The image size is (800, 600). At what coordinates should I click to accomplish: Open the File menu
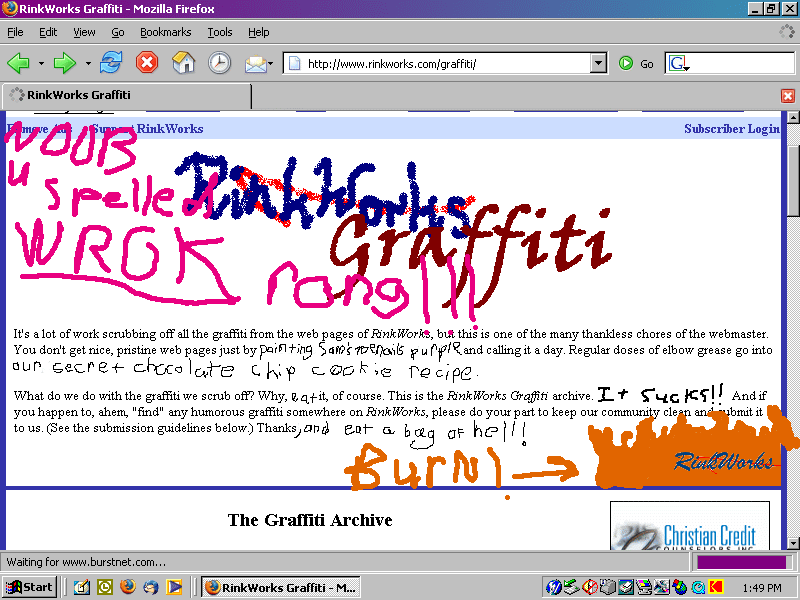15,32
